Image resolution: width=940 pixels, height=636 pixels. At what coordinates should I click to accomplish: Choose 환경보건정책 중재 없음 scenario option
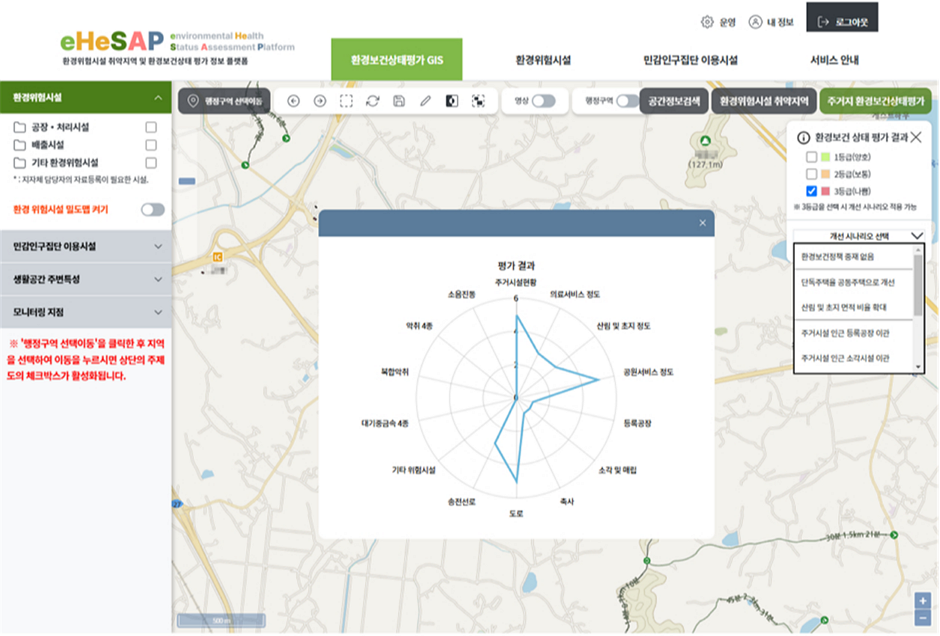[x=854, y=257]
